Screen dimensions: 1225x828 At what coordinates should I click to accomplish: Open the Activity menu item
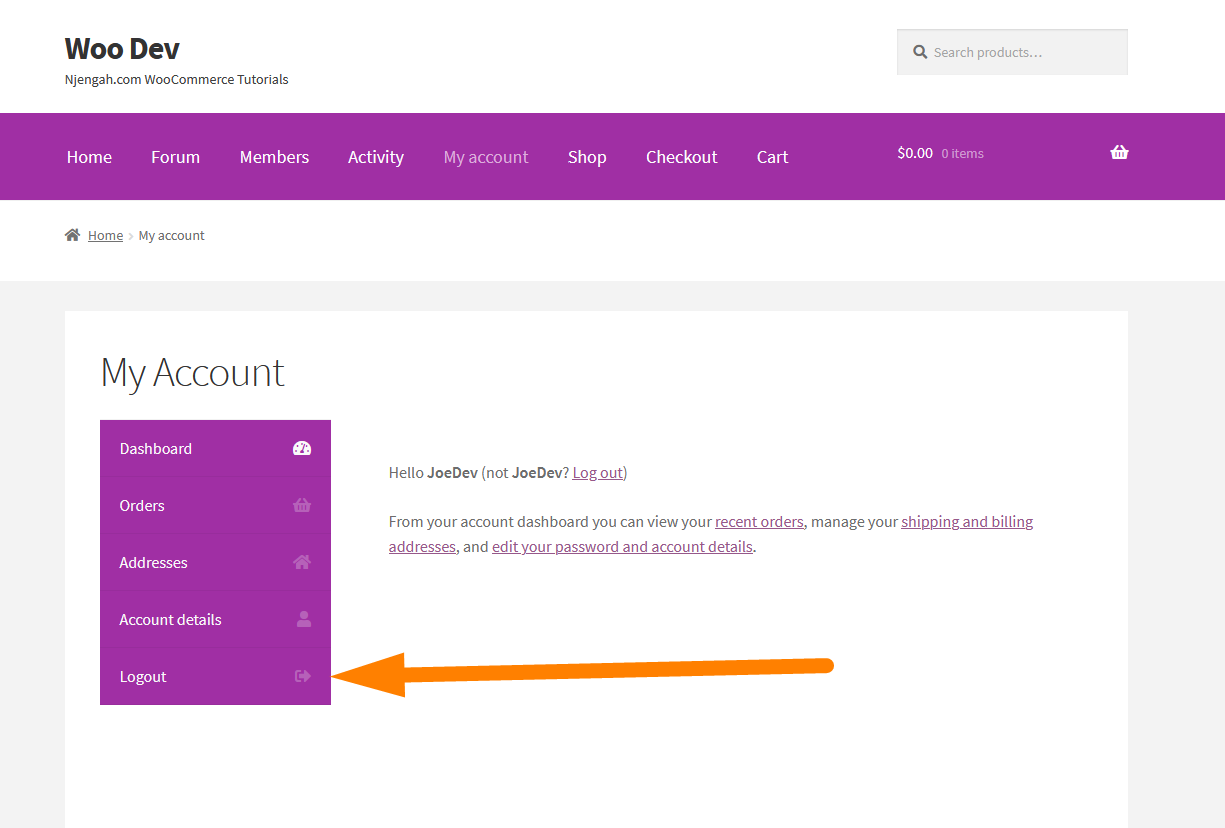(376, 157)
